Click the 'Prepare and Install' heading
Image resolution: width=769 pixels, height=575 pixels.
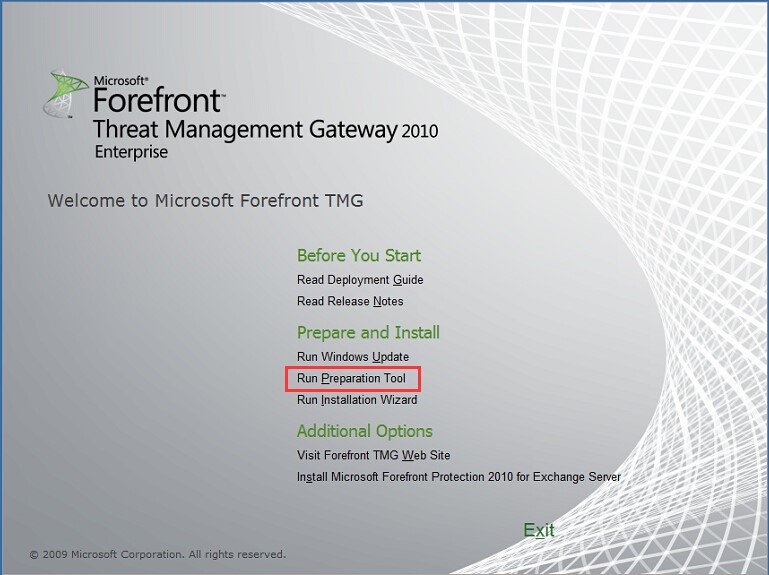pos(368,333)
